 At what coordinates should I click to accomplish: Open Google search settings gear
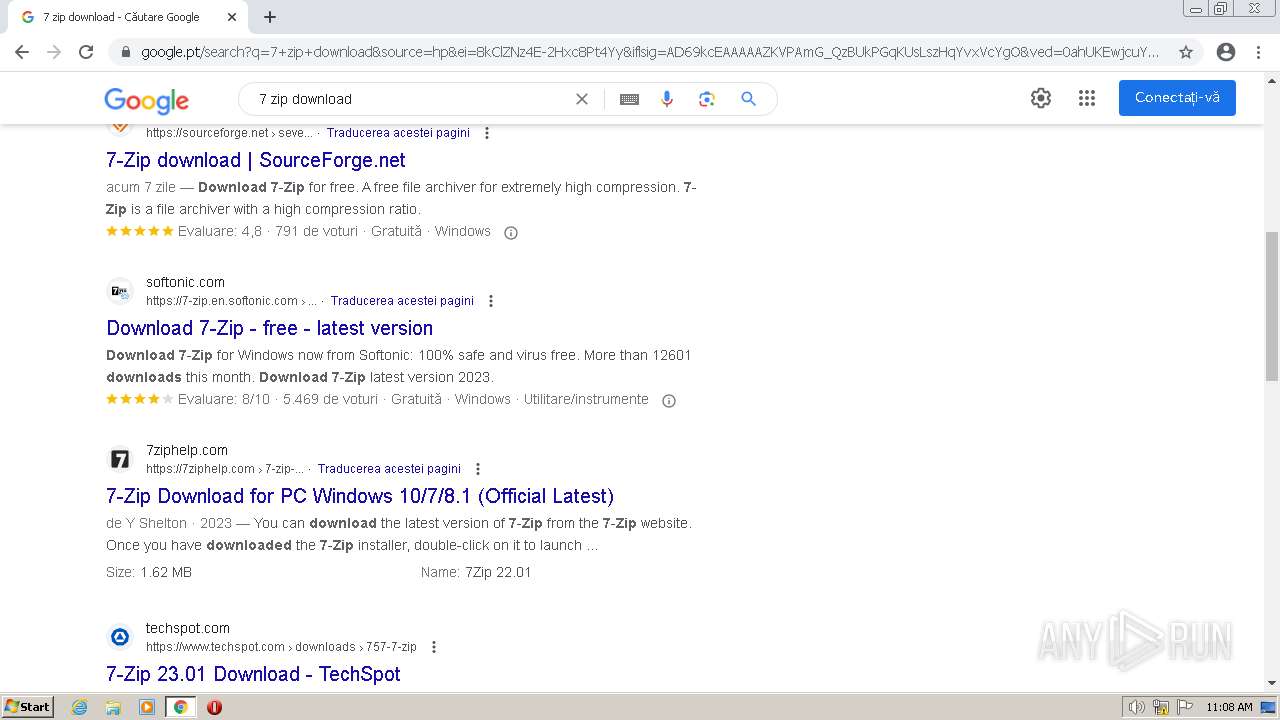click(x=1041, y=98)
